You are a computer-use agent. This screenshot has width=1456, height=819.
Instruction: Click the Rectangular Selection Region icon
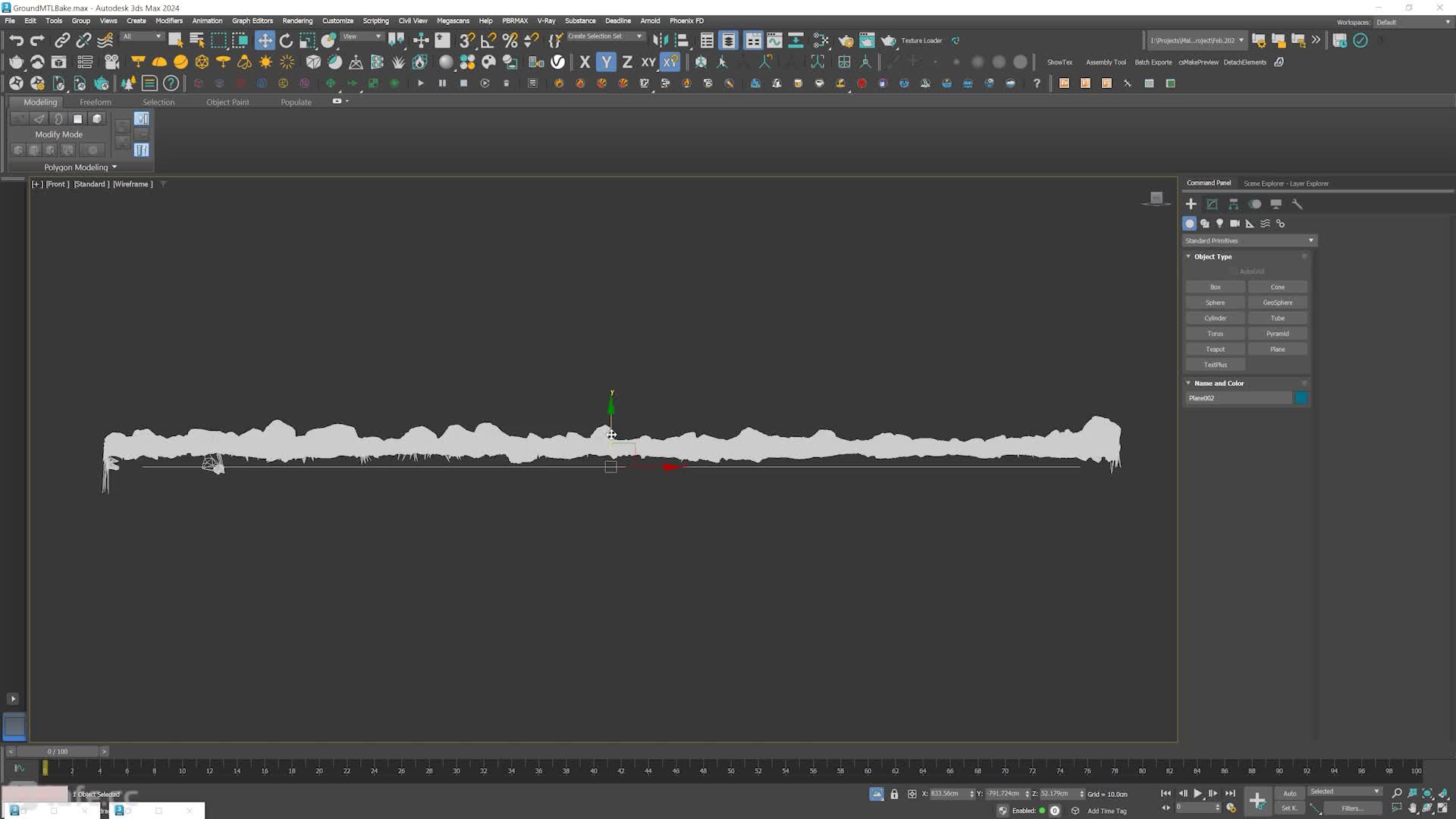click(x=218, y=40)
